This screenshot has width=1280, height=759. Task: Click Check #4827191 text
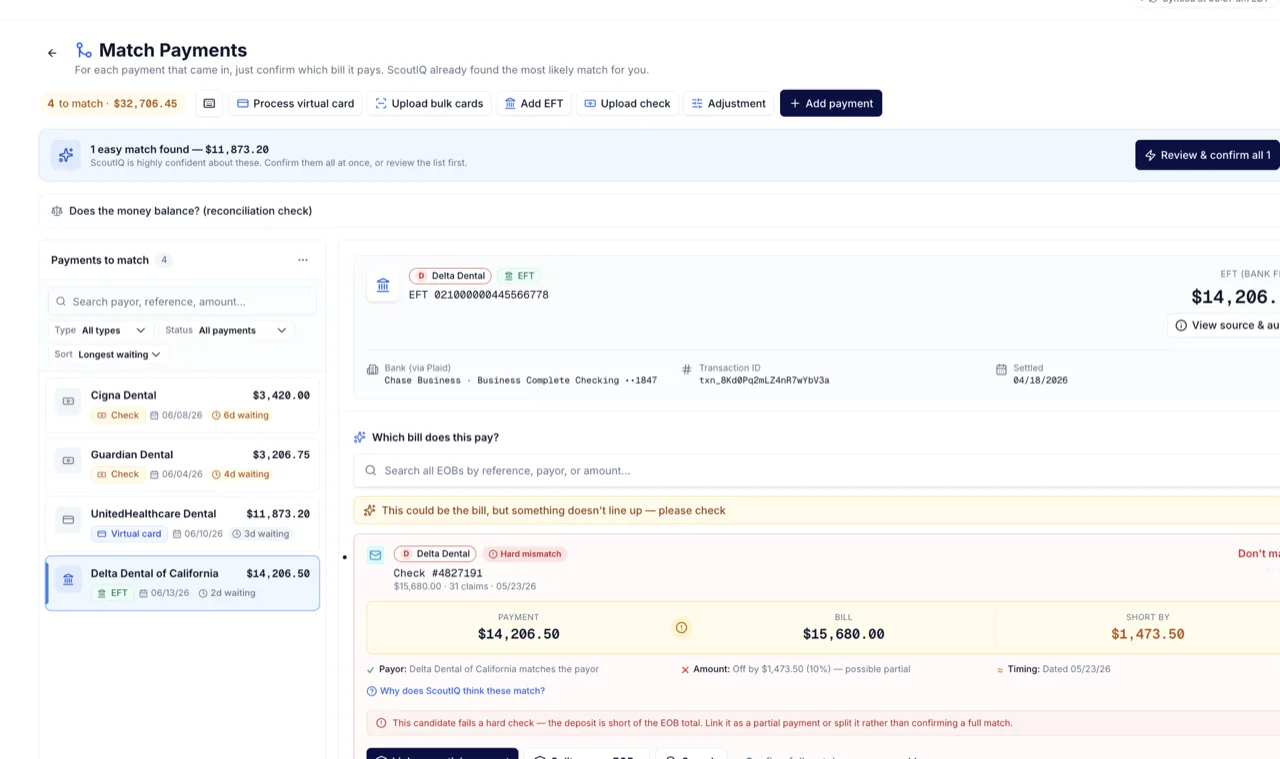point(438,573)
